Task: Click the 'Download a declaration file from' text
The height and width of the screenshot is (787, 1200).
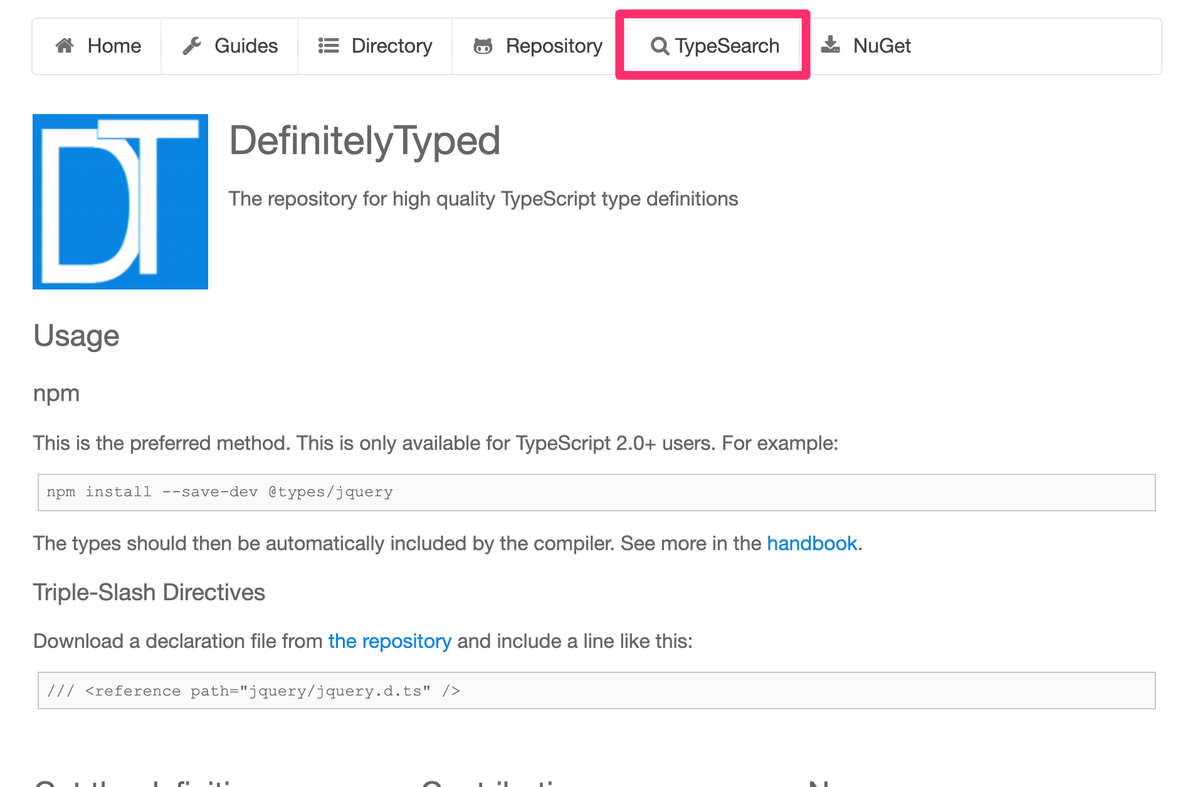Action: pyautogui.click(x=178, y=641)
